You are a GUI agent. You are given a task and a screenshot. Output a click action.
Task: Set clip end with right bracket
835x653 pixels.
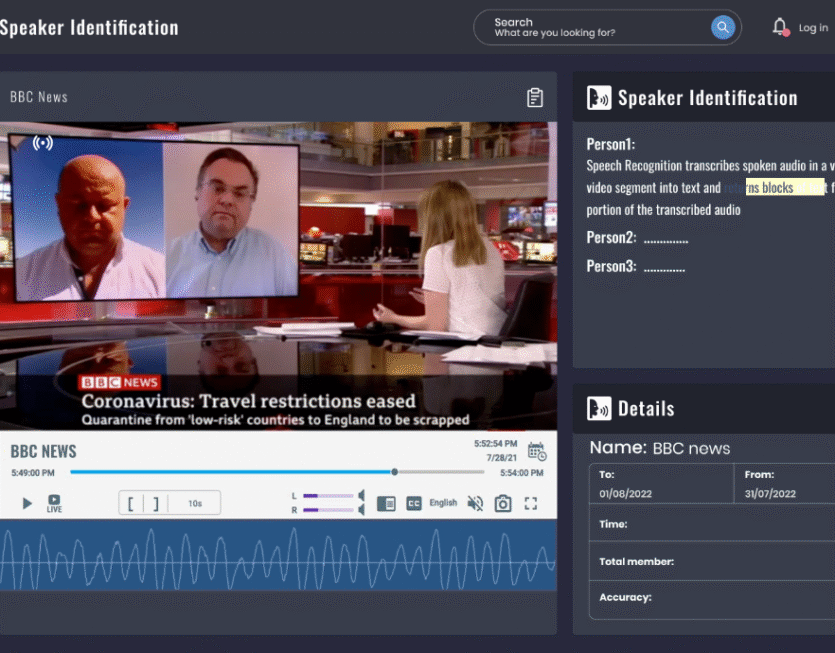point(155,503)
